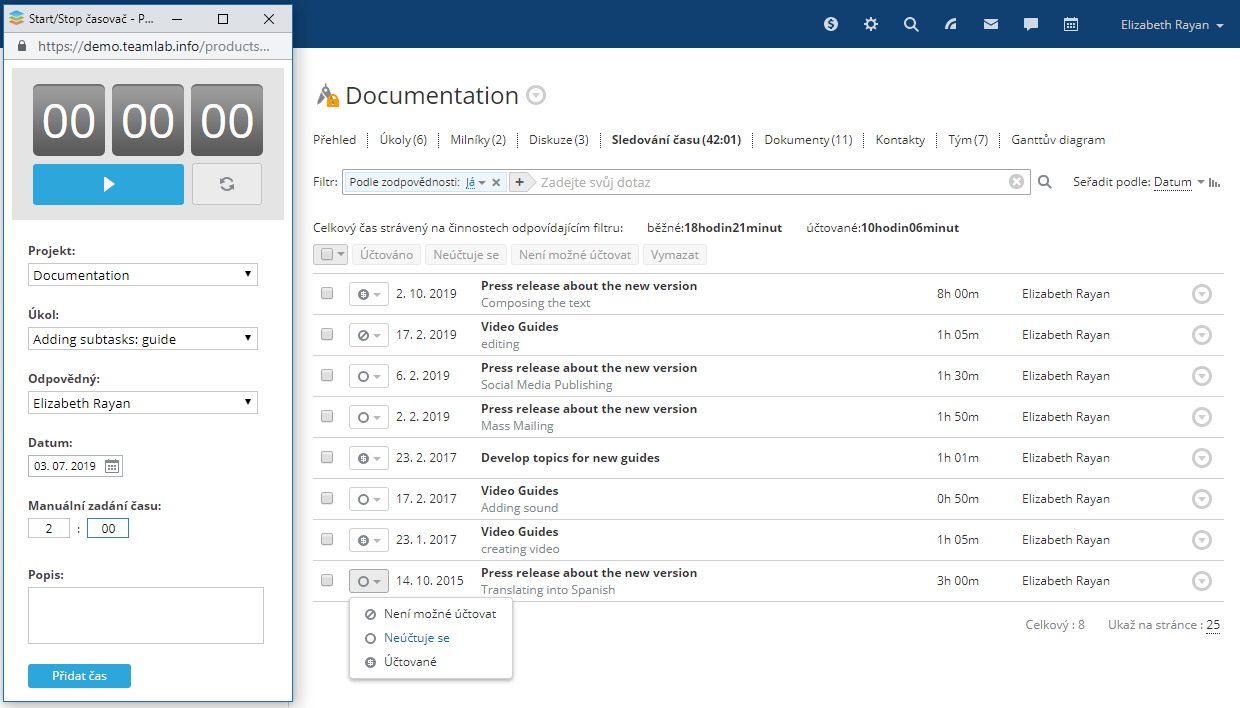Open the chat bubble icon in the header
The width and height of the screenshot is (1240, 708).
point(1031,25)
